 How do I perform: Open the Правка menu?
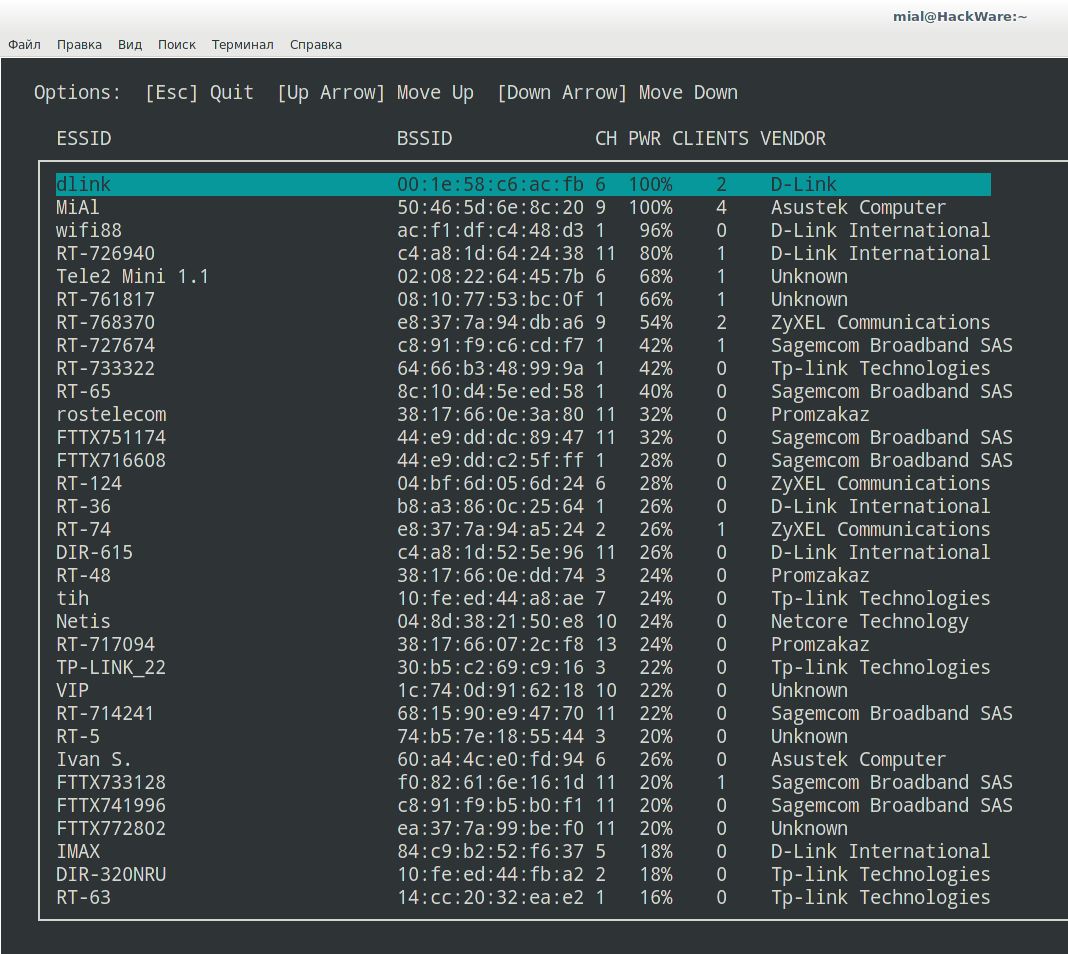pos(79,45)
